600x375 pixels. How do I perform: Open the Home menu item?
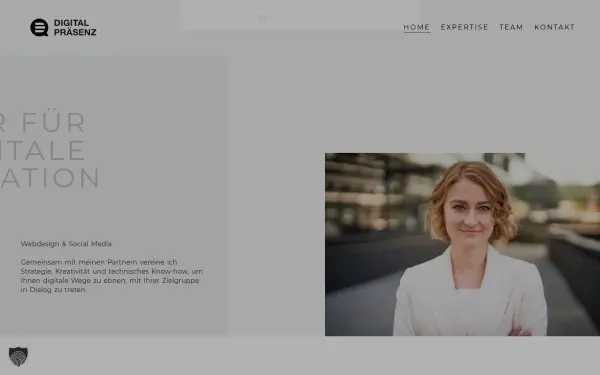(x=417, y=27)
